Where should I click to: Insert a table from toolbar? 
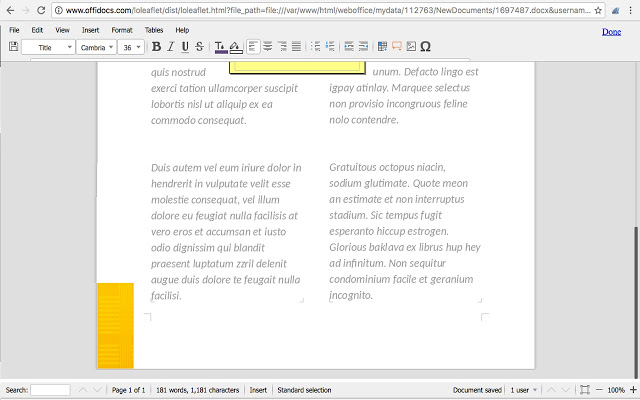click(x=382, y=47)
